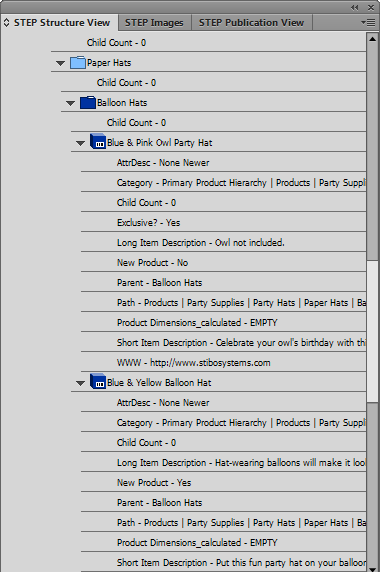This screenshot has height=572, width=380.
Task: Click the scrollbar up arrow
Action: click(372, 38)
